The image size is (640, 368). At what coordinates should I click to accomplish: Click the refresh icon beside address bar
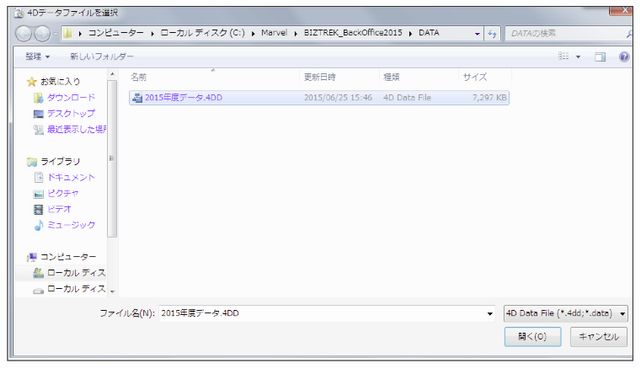pyautogui.click(x=492, y=34)
